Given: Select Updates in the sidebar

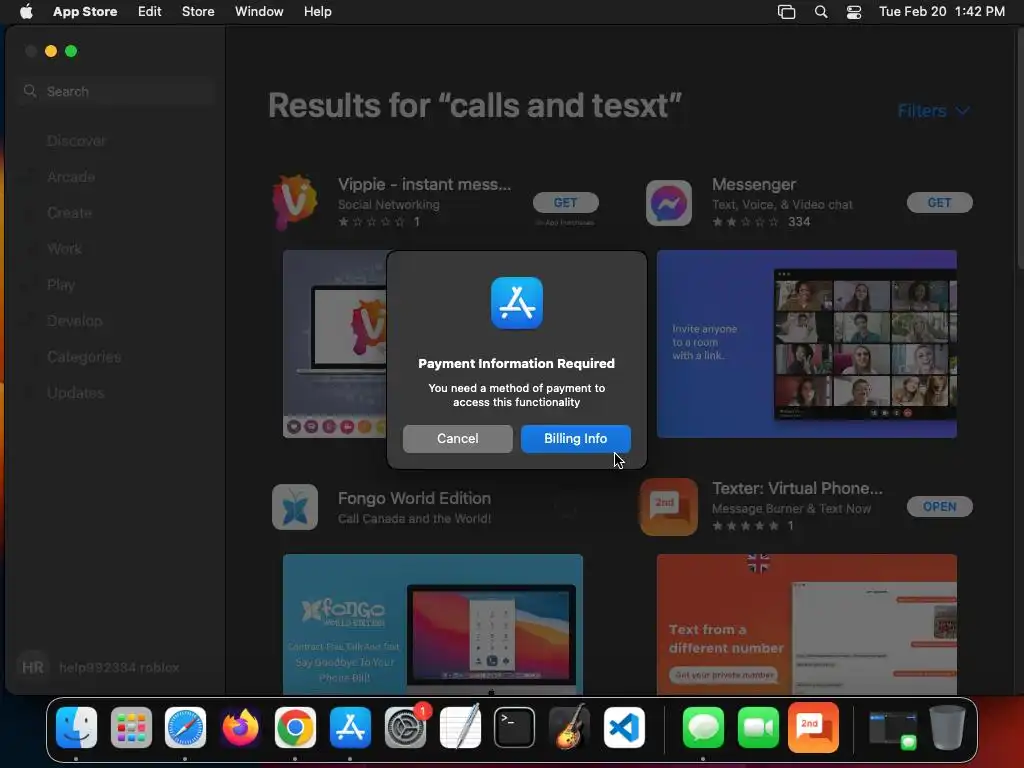Looking at the screenshot, I should coord(76,392).
